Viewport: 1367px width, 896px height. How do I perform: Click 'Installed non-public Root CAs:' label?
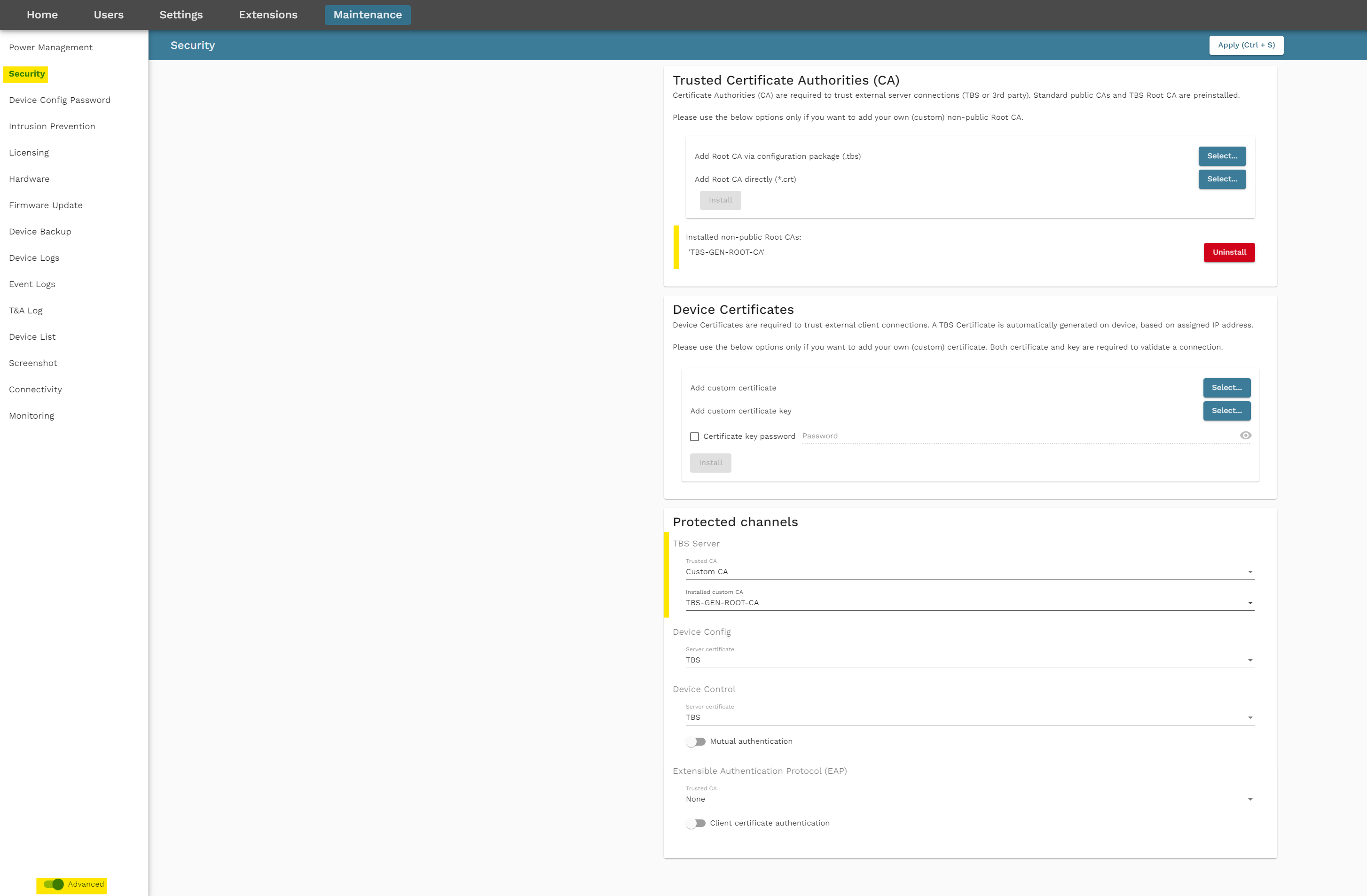[x=743, y=237]
